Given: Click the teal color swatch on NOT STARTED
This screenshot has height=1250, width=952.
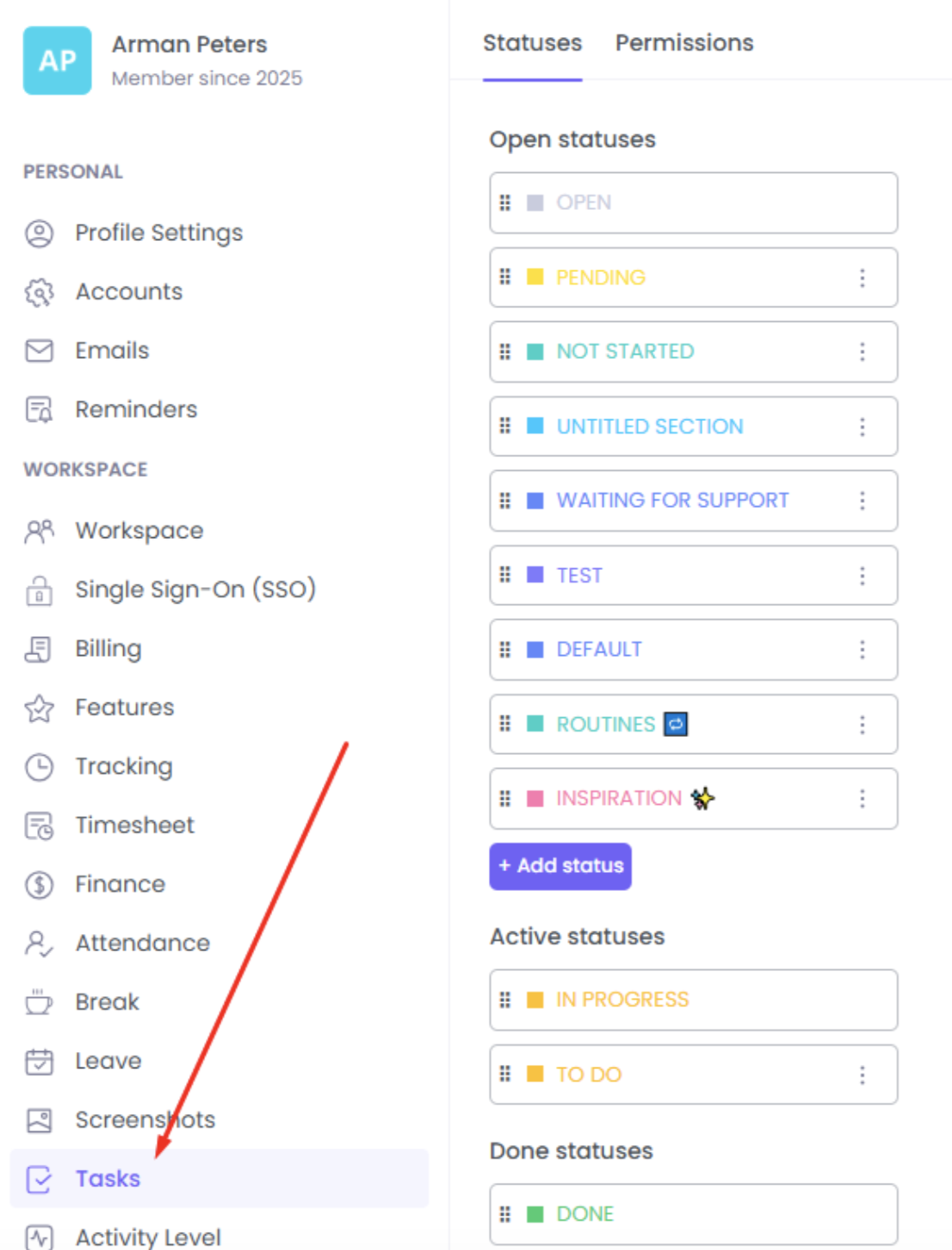Looking at the screenshot, I should [x=536, y=351].
